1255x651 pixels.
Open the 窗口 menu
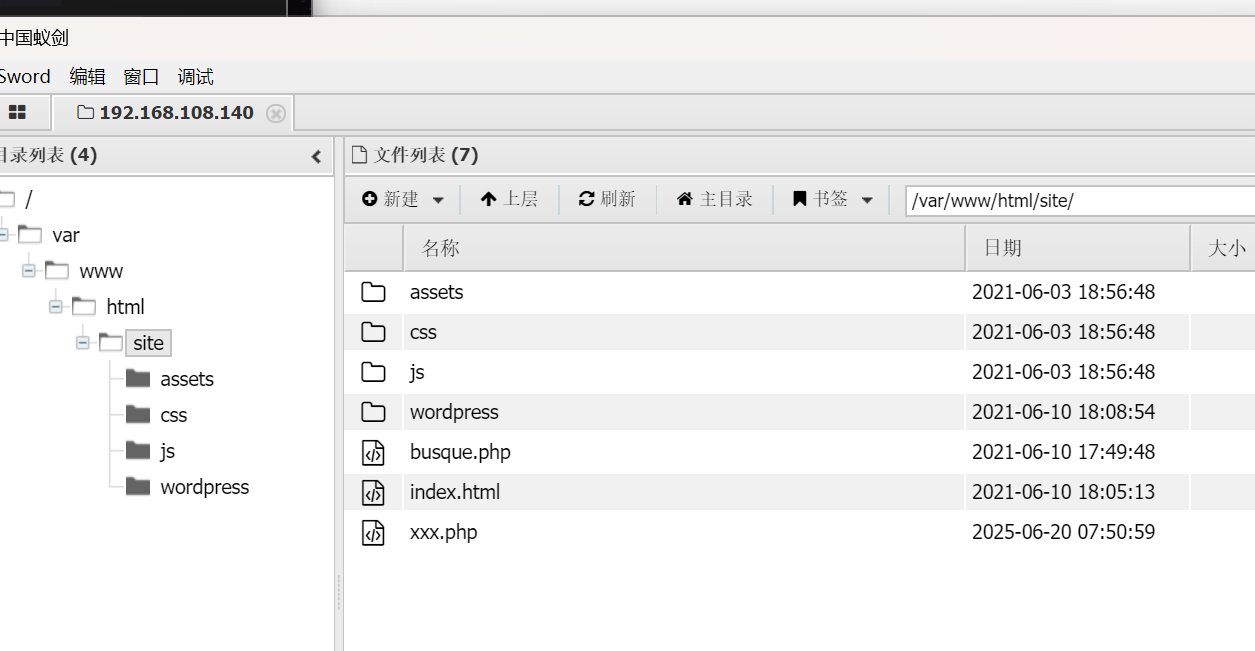pyautogui.click(x=141, y=77)
